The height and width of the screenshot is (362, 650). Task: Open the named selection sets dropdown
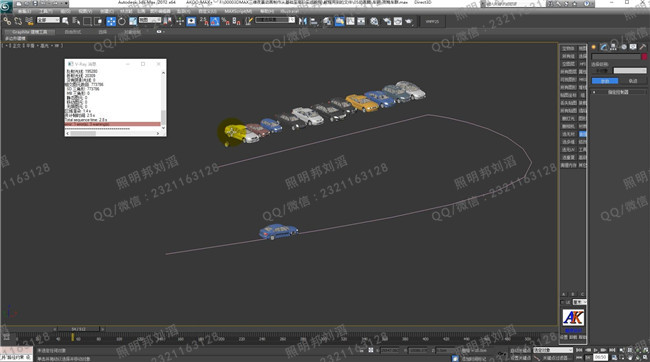click(x=275, y=20)
